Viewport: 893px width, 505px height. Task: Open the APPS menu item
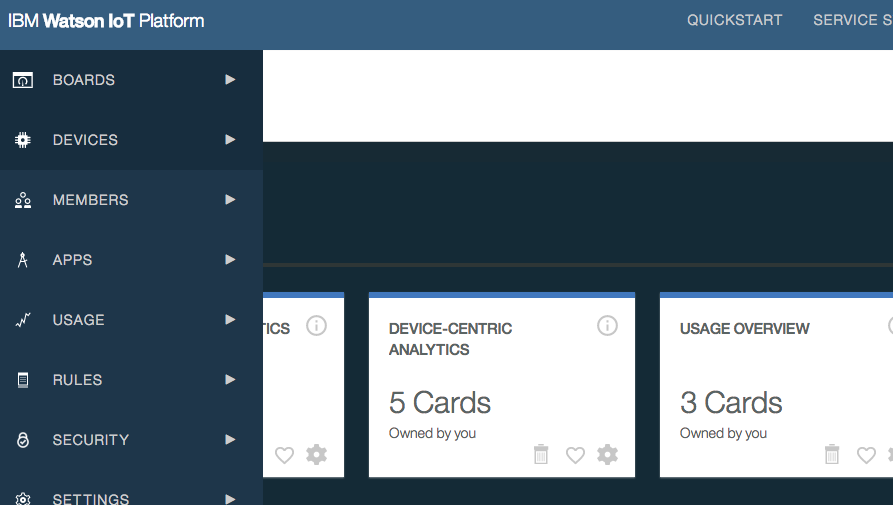[131, 260]
